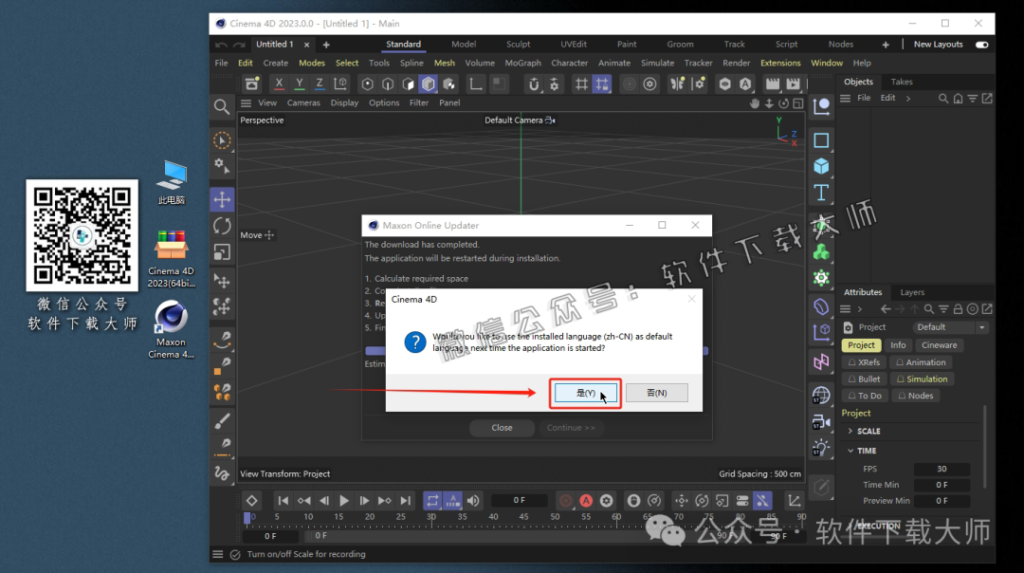Close the Cinema 4D language dialog

coord(692,299)
